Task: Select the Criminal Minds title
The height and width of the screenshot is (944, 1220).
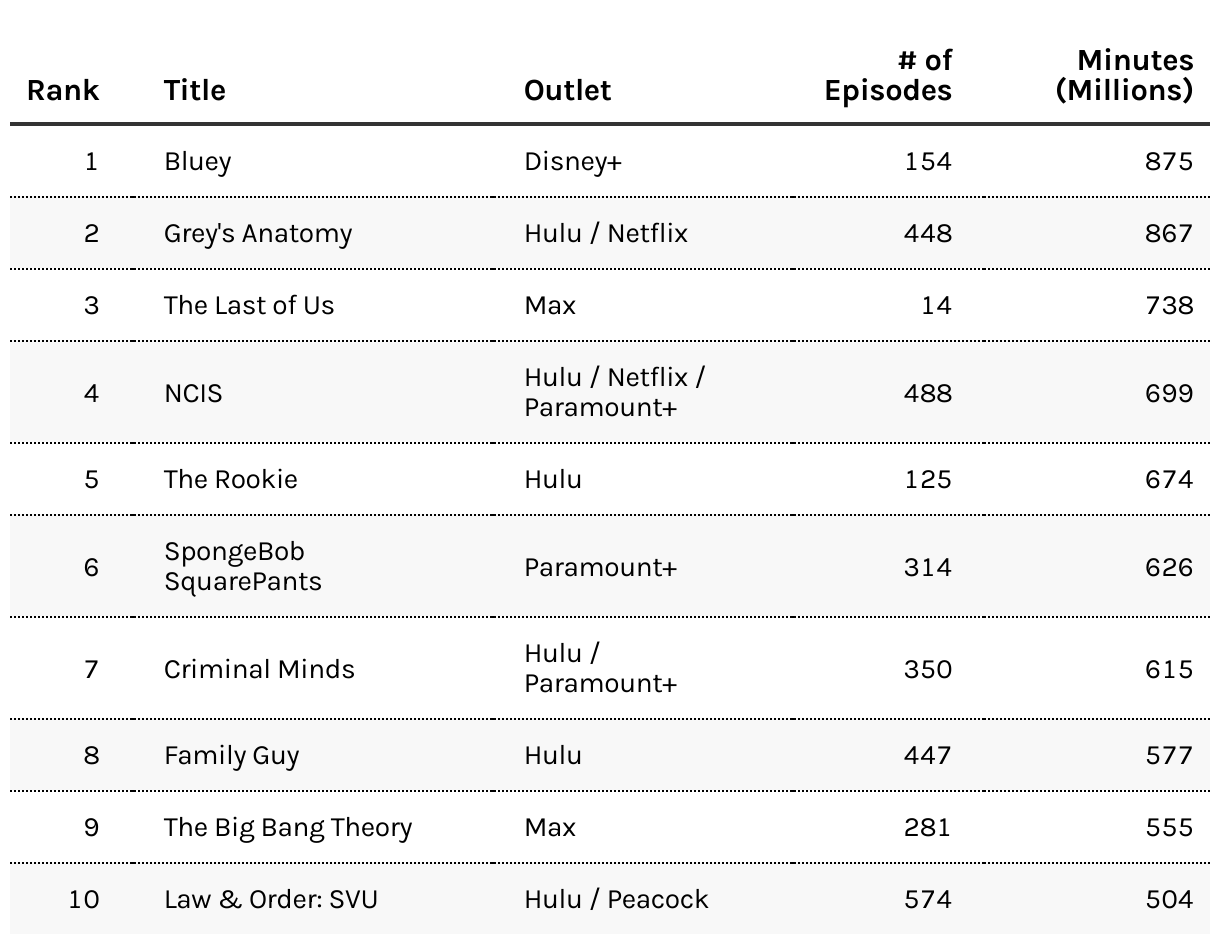Action: click(x=259, y=669)
